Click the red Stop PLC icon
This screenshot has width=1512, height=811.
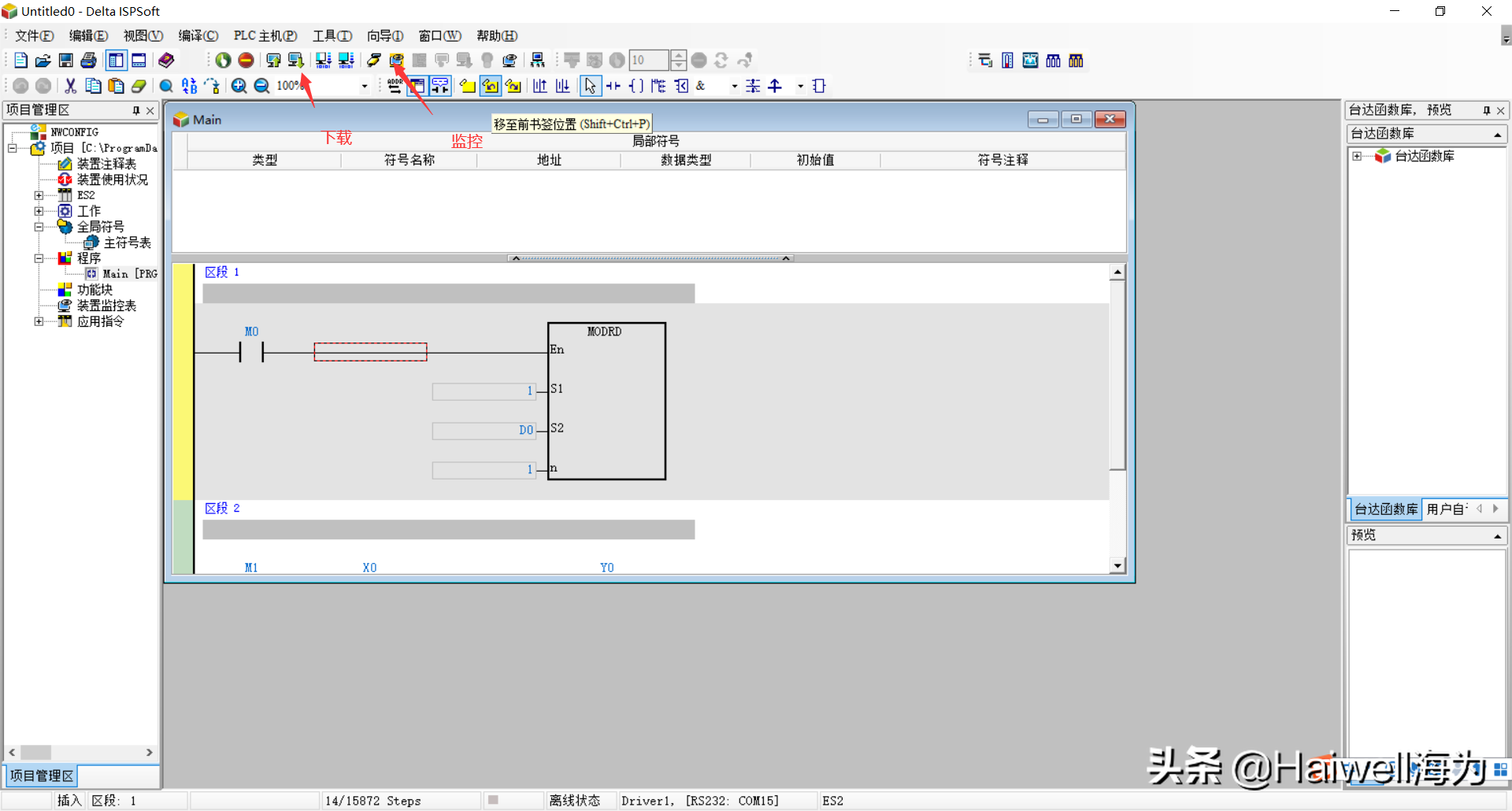coord(246,61)
